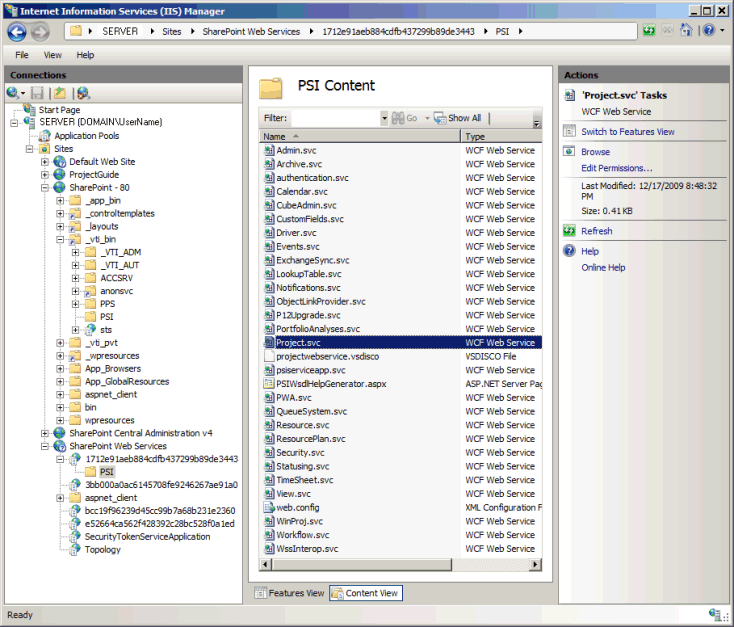Click SharePoint Web Services in breadcrumb
The height and width of the screenshot is (627, 734).
[251, 31]
